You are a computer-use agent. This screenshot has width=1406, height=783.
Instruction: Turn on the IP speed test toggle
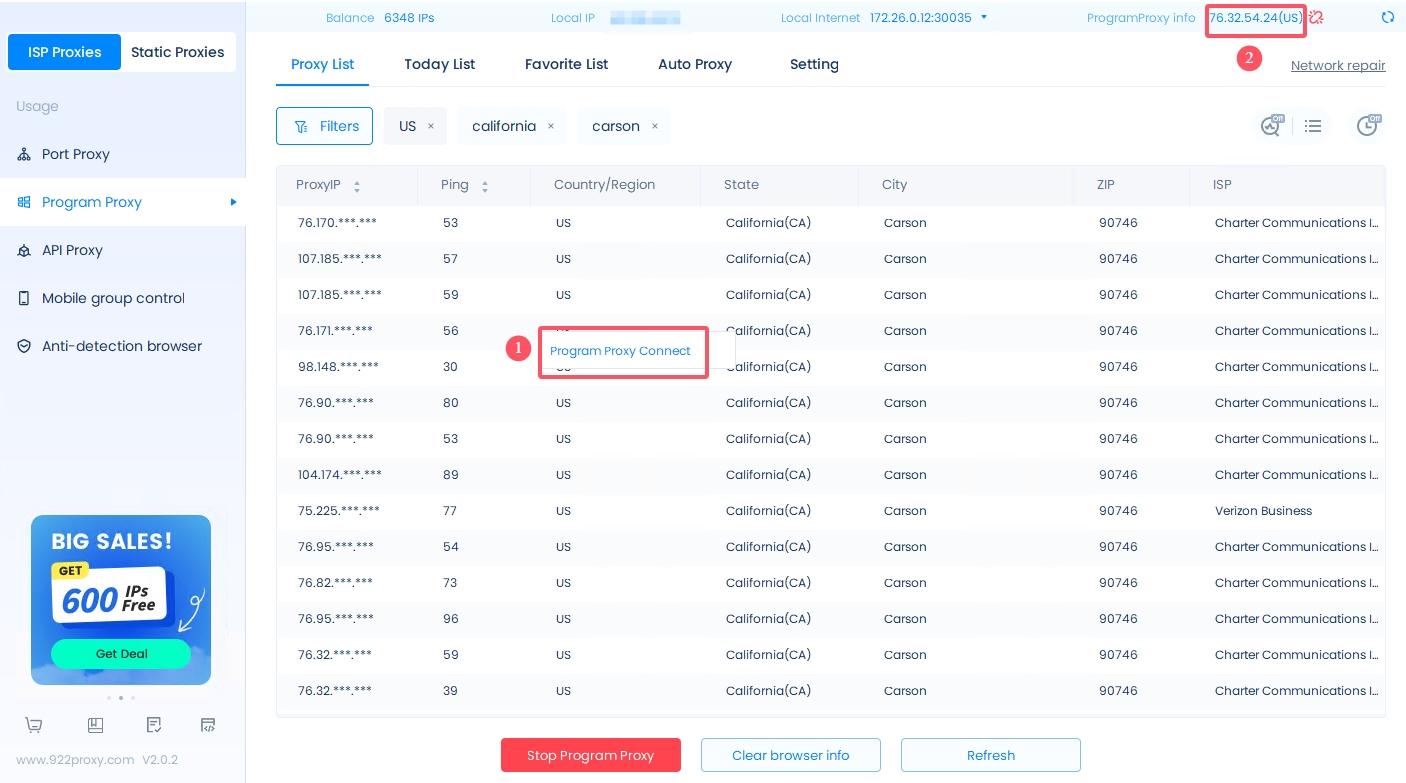[x=1271, y=126]
